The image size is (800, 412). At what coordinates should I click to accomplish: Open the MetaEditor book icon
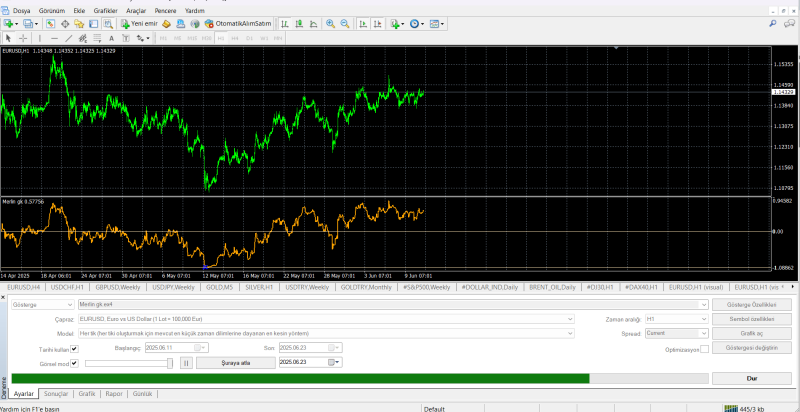pyautogui.click(x=166, y=23)
